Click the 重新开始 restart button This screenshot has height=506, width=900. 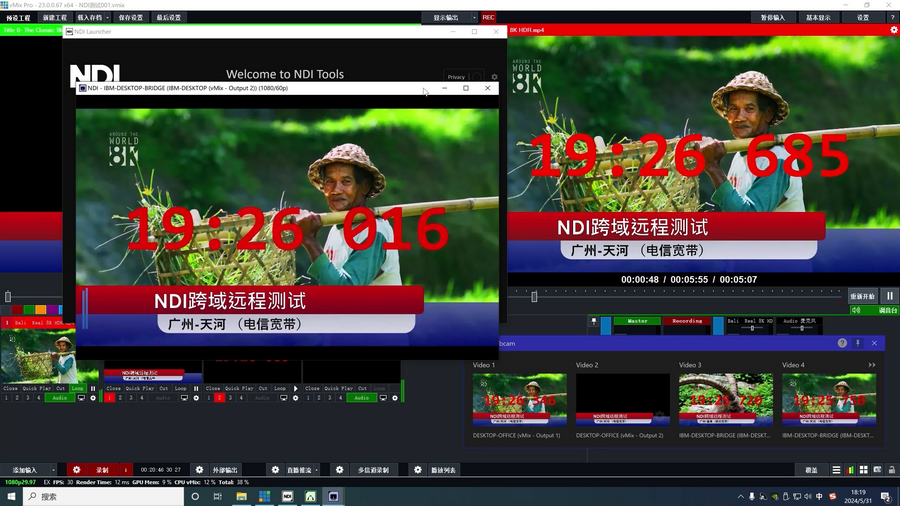(x=862, y=296)
